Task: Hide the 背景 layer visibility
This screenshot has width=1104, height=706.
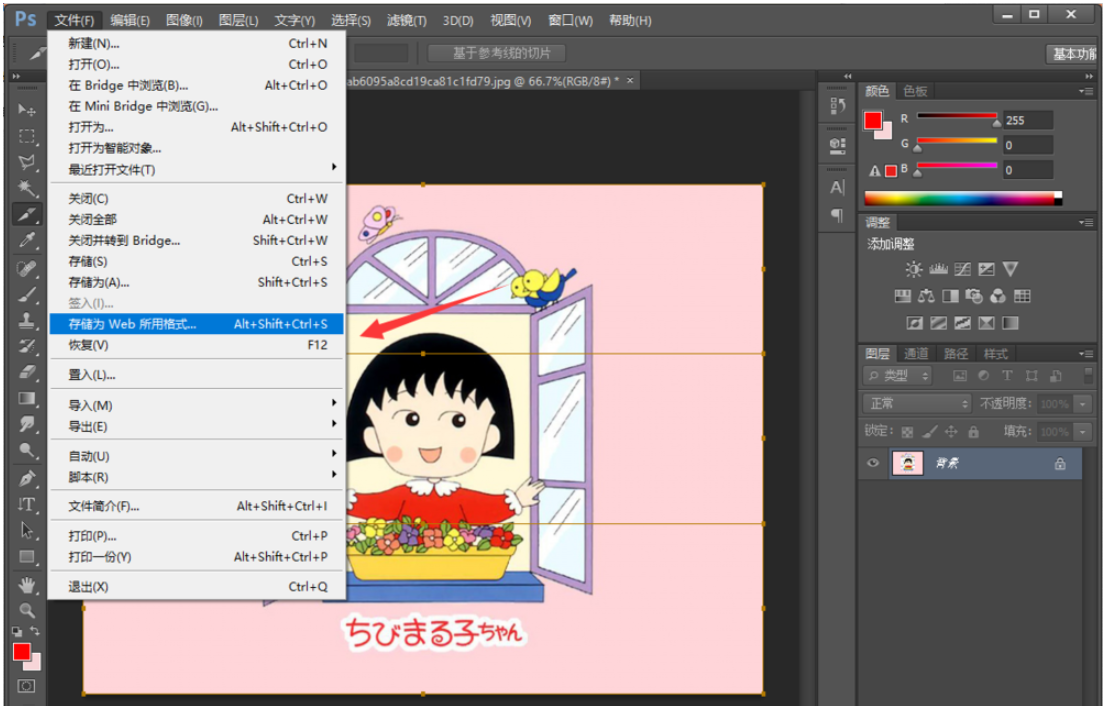Action: click(873, 462)
